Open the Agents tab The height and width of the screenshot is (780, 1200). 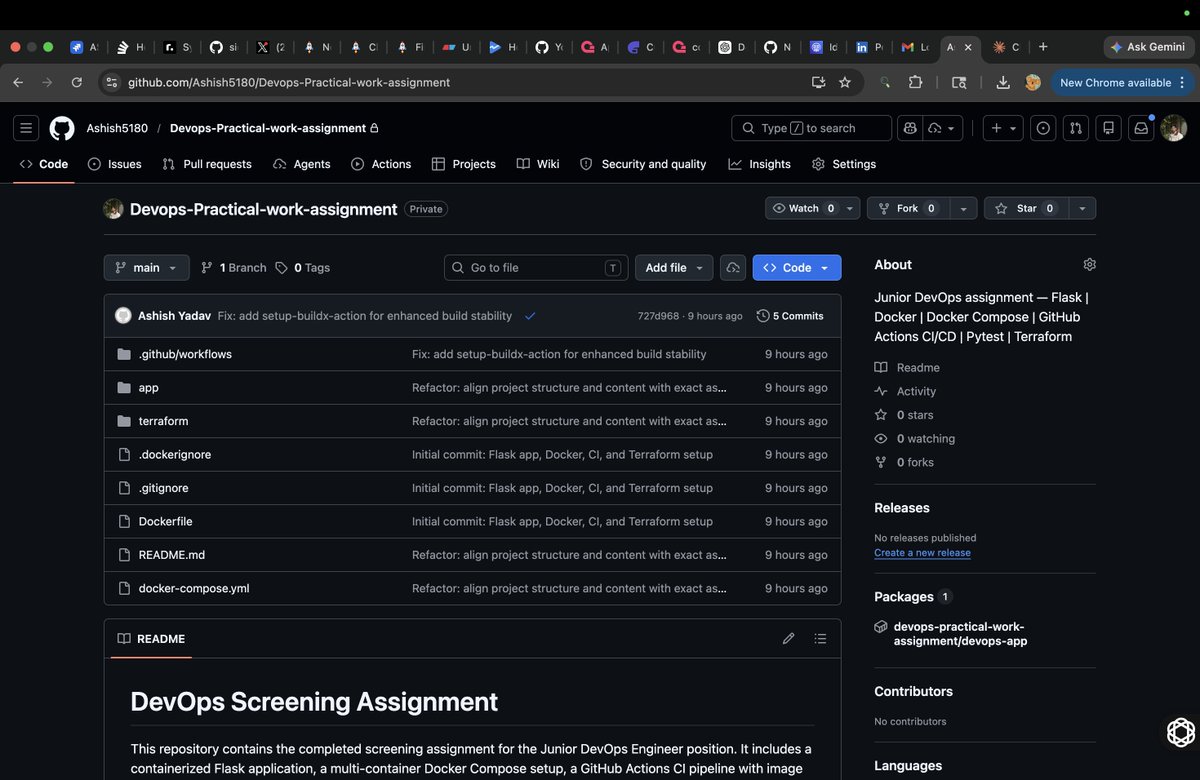coord(302,164)
